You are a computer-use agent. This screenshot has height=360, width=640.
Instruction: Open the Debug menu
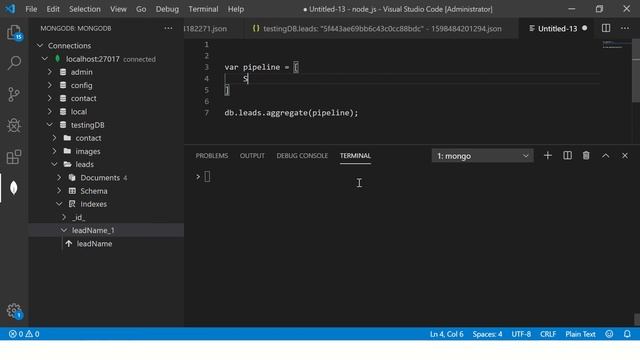(167, 9)
